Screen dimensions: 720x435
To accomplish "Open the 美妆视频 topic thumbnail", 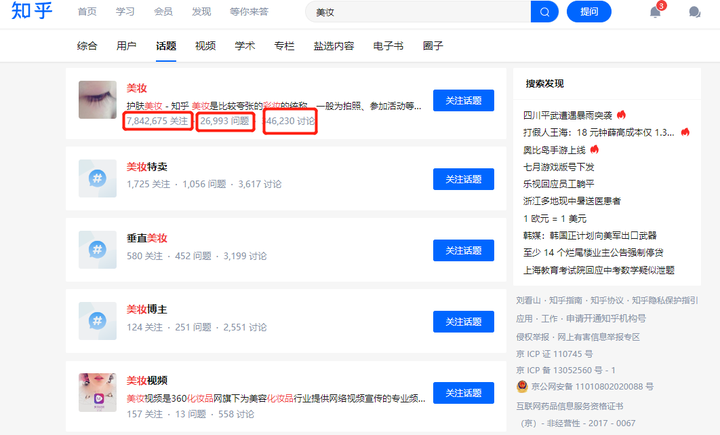I will click(x=97, y=392).
